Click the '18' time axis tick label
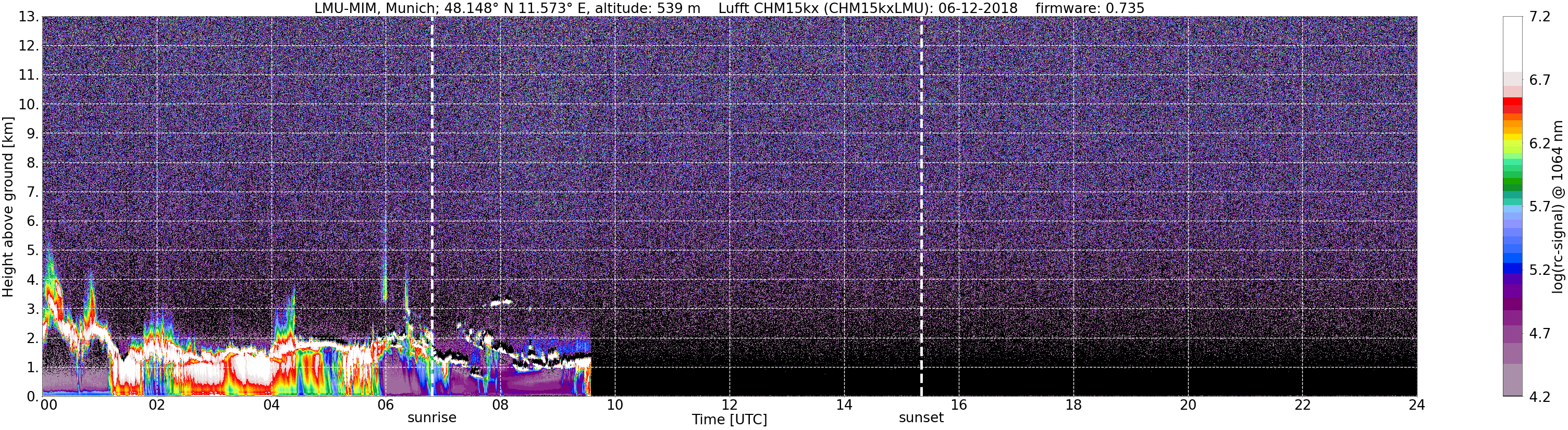 pos(1073,405)
